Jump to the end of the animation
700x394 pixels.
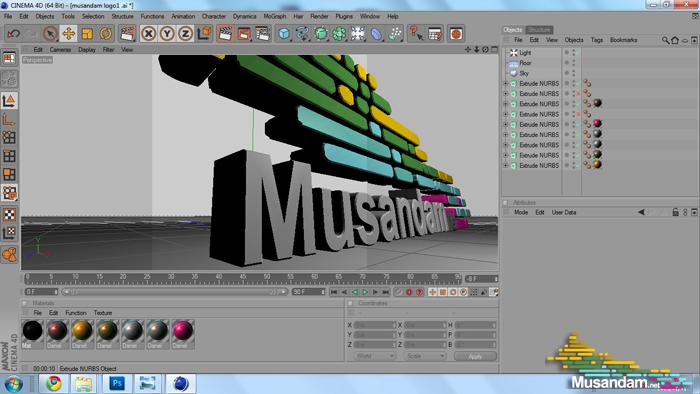(x=386, y=292)
